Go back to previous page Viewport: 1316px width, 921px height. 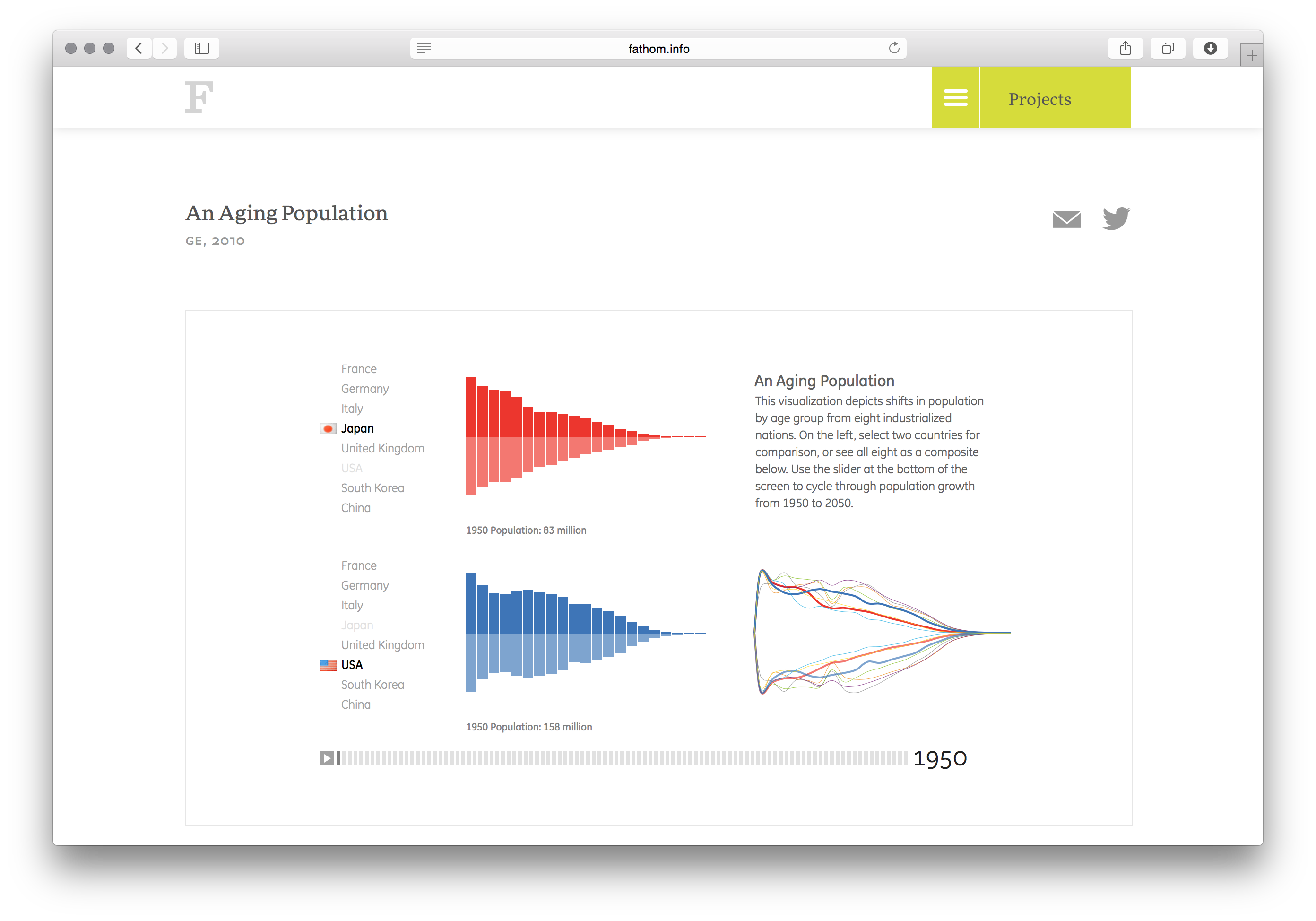tap(139, 48)
